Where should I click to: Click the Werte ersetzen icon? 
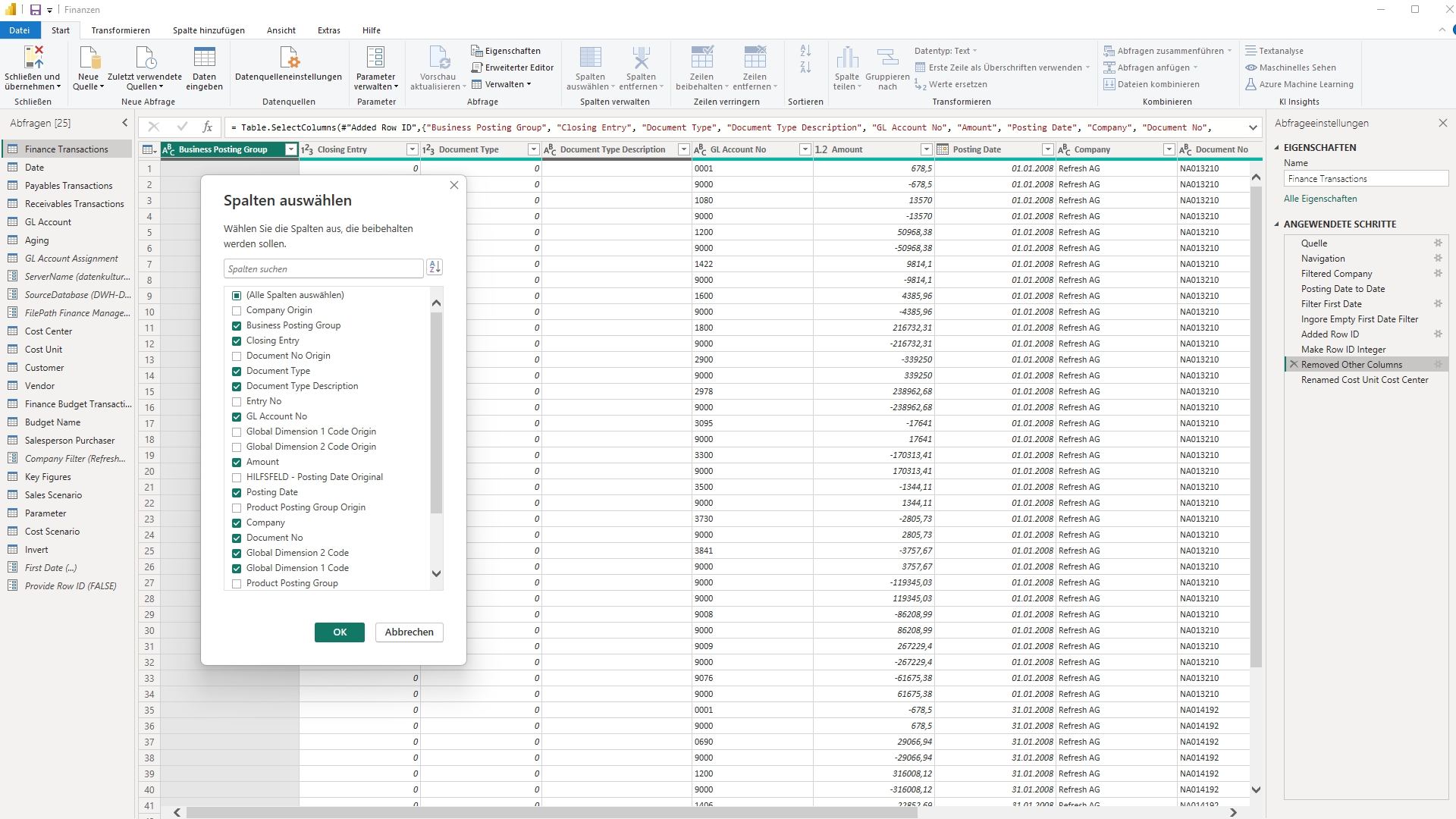[x=921, y=84]
